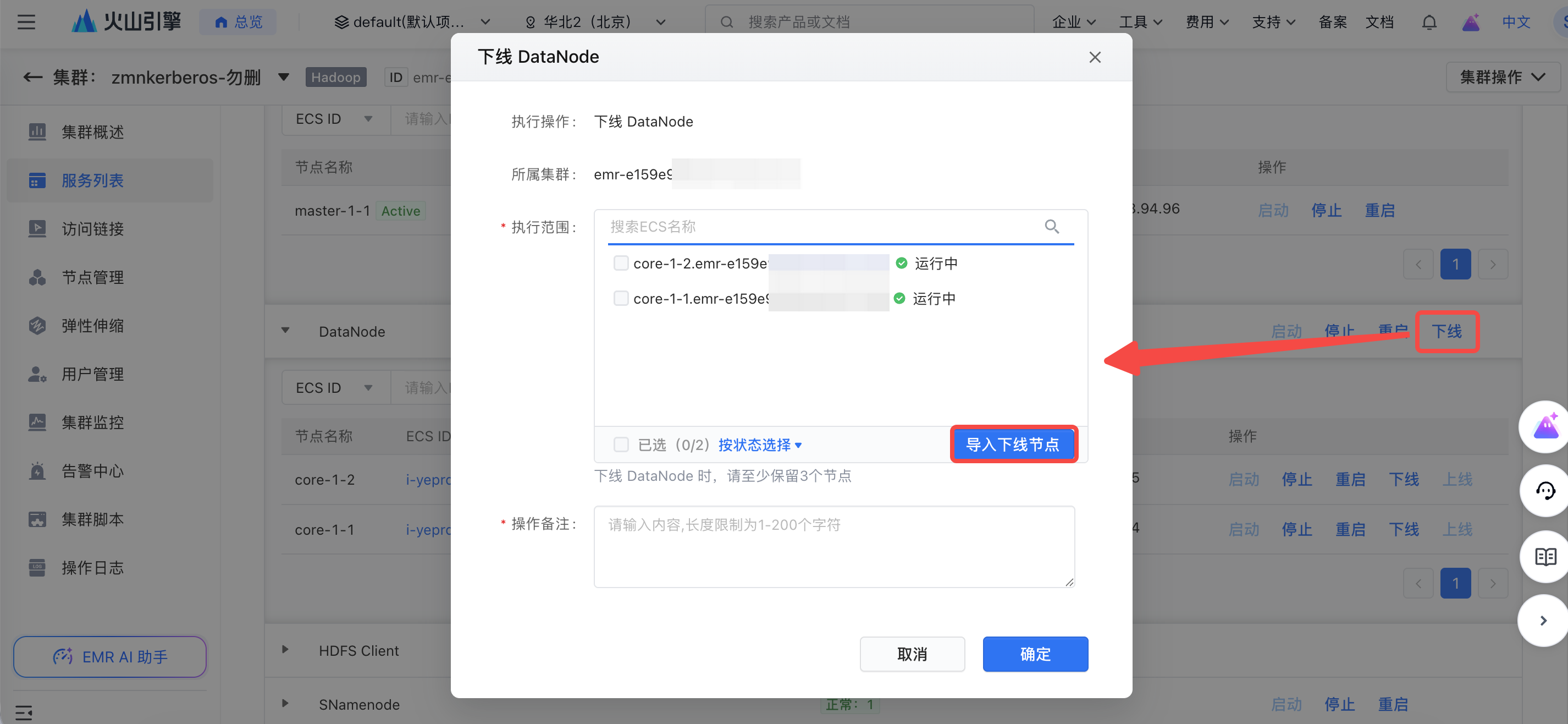Image resolution: width=1568 pixels, height=724 pixels.
Task: Switch language via 中文
Action: coord(1515,23)
